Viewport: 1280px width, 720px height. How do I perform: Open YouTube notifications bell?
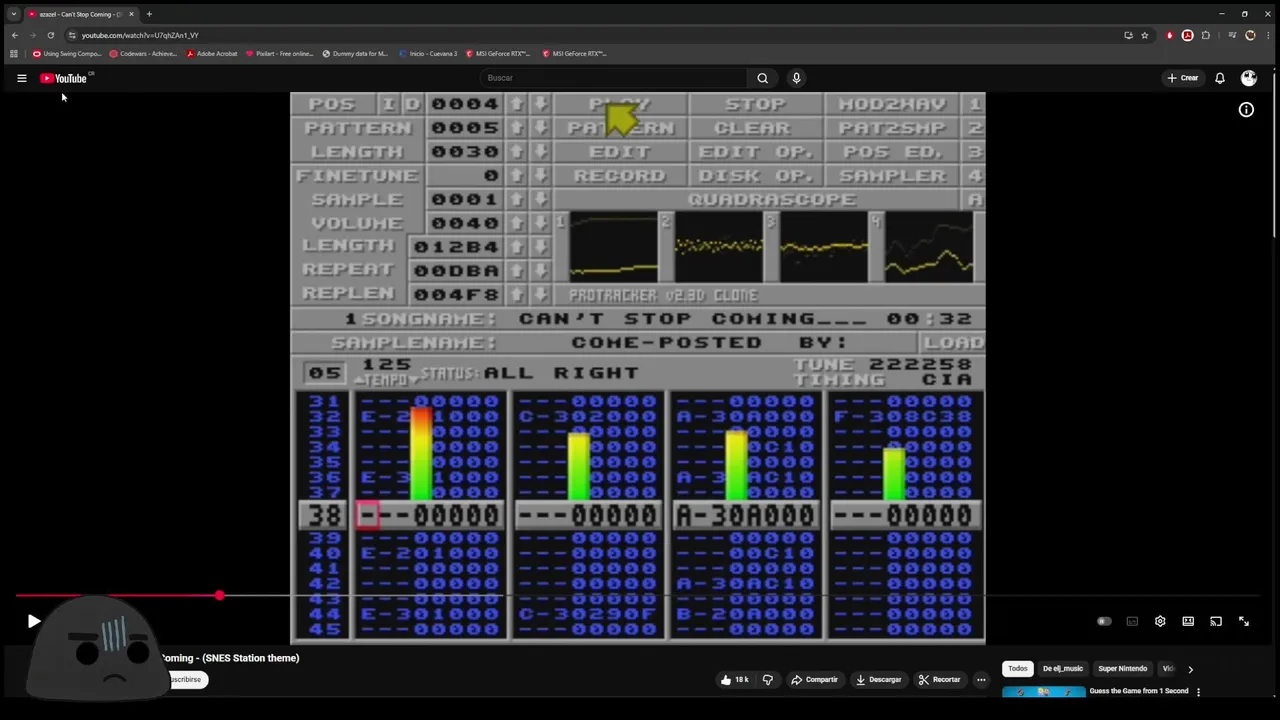coord(1220,78)
